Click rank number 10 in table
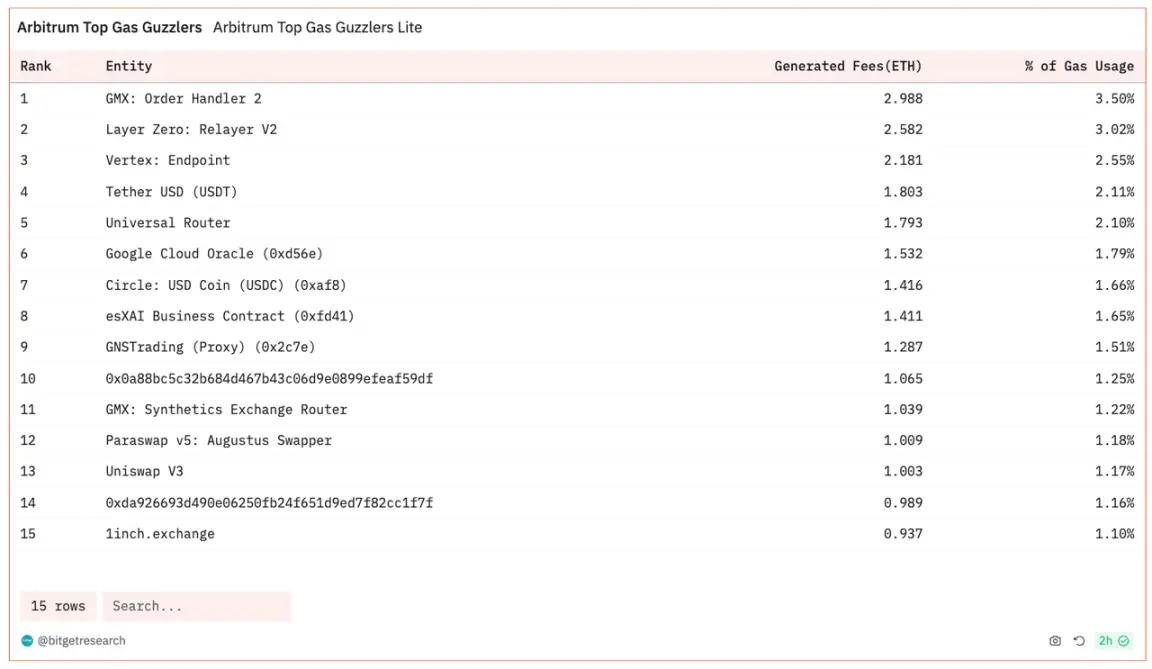 click(x=28, y=378)
